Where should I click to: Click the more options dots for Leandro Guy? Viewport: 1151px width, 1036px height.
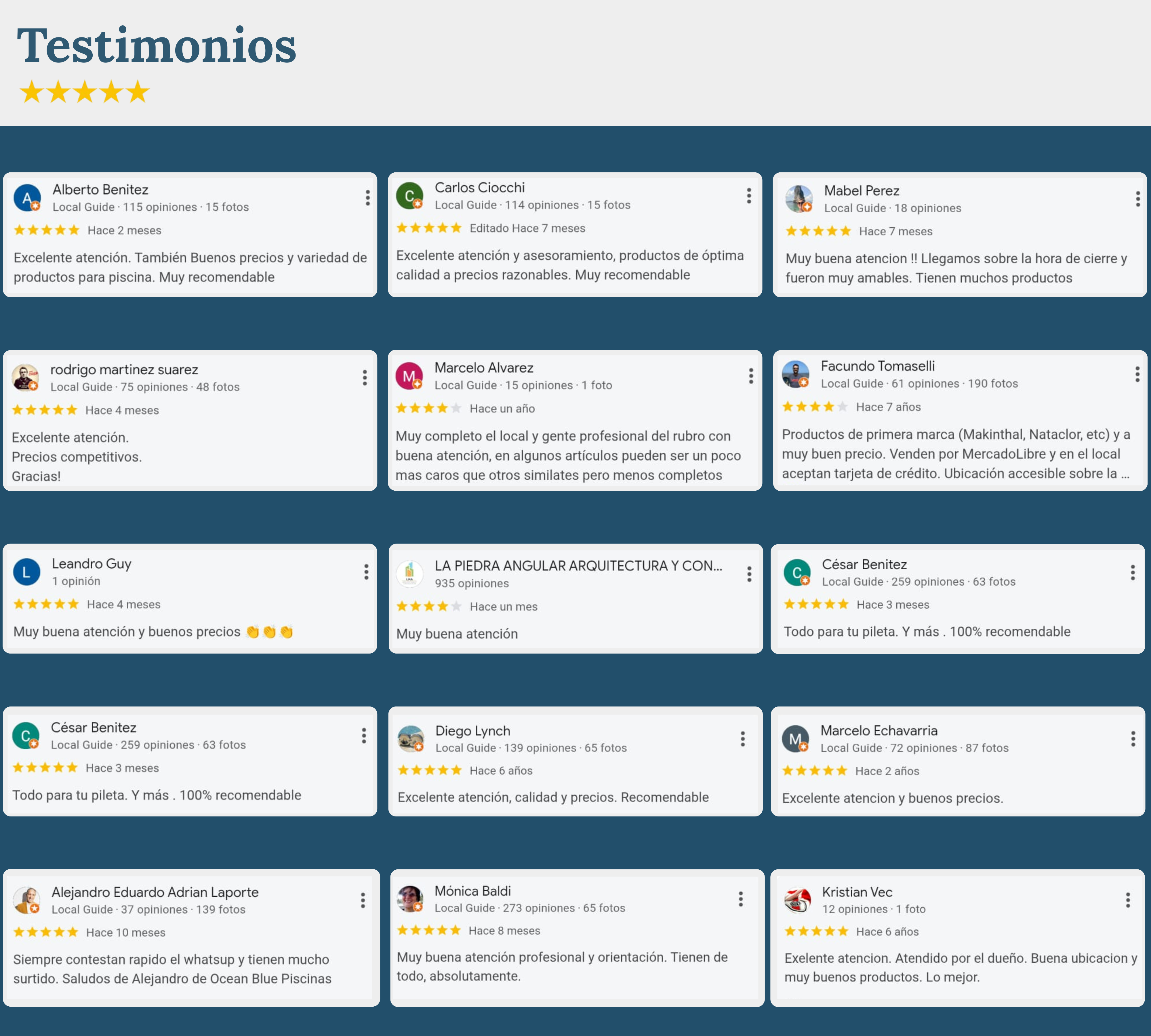pos(367,572)
